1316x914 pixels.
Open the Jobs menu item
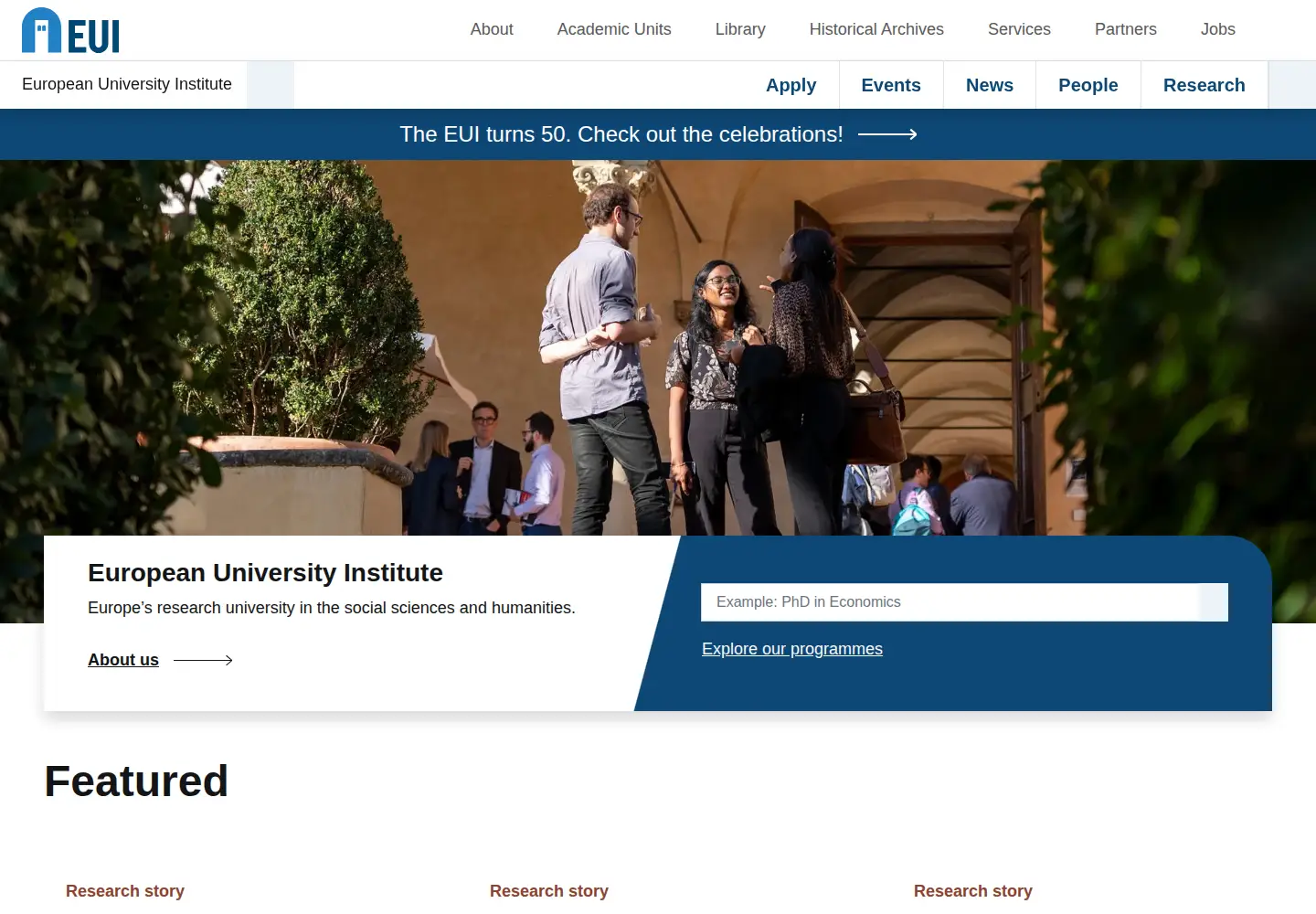(x=1218, y=29)
